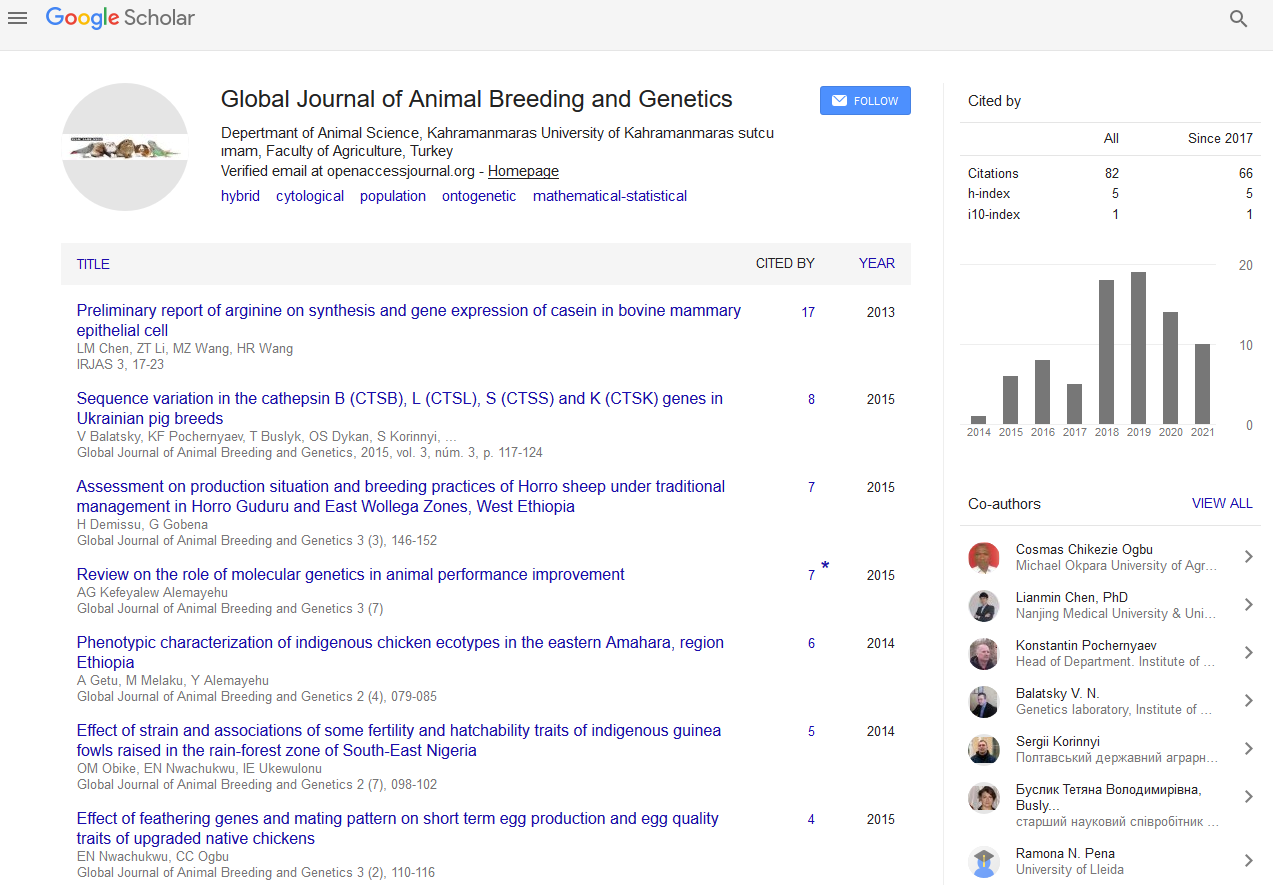Click the Cited by heading

tap(994, 101)
